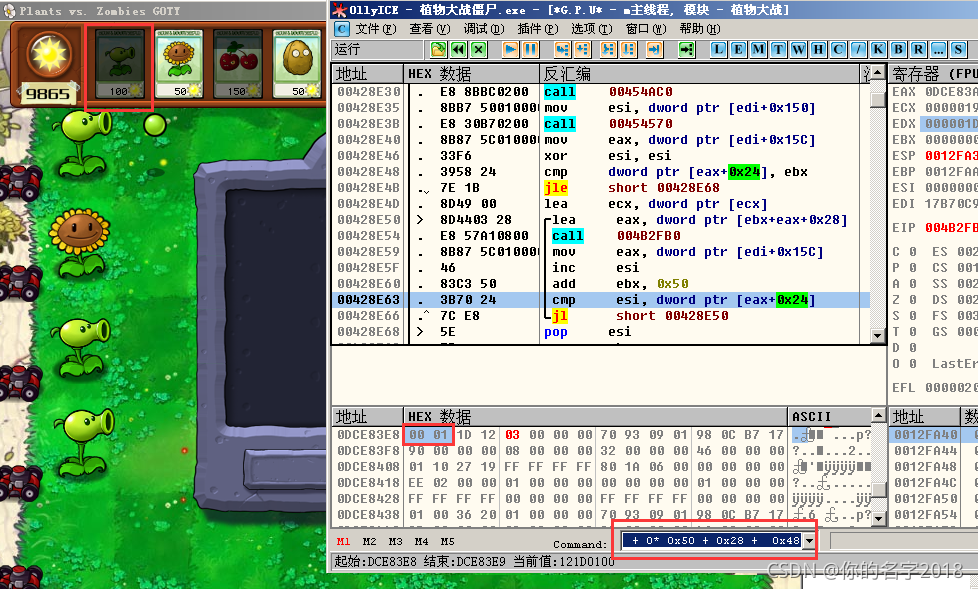Click the EIP register value 004B2FB
This screenshot has height=589, width=978.
click(x=951, y=228)
